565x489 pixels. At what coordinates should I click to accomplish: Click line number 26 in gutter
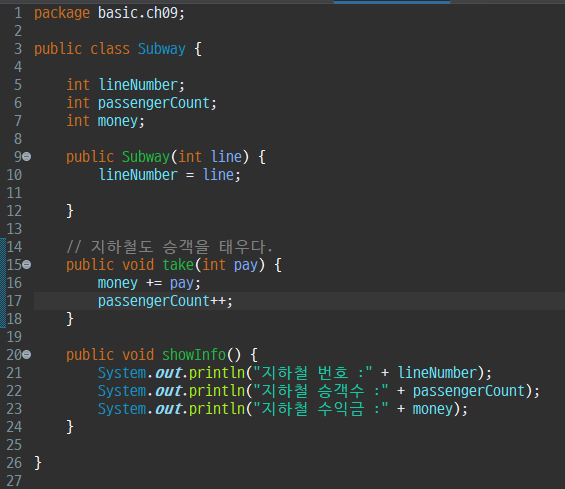[x=14, y=463]
